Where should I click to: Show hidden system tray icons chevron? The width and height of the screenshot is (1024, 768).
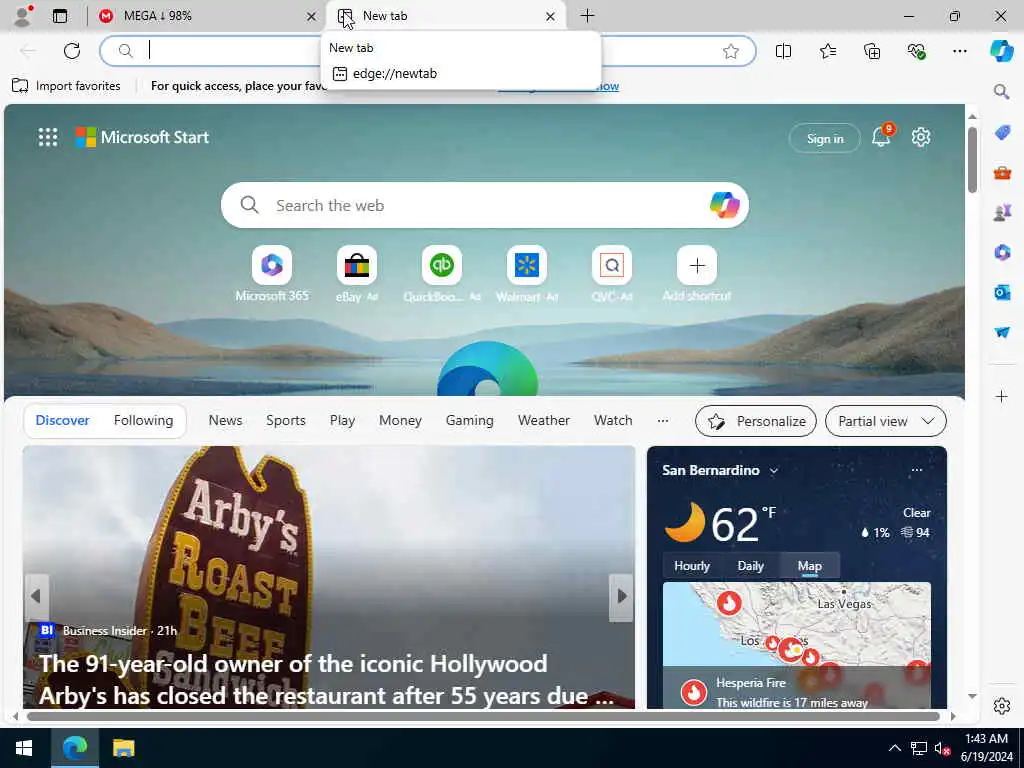click(x=895, y=748)
